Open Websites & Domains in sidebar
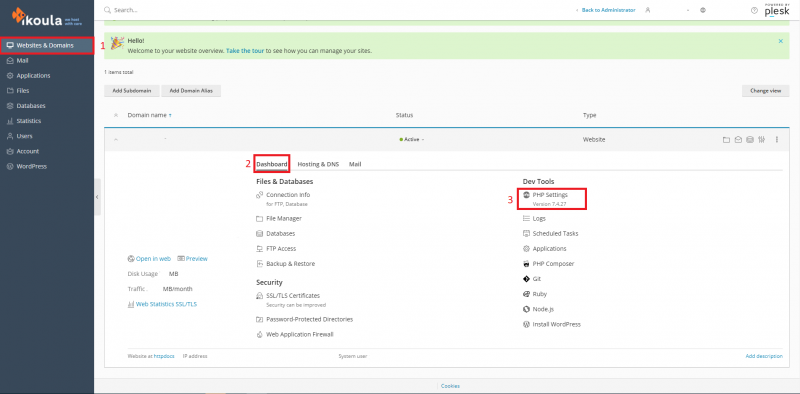Screen dimensions: 800x394 click(x=47, y=45)
